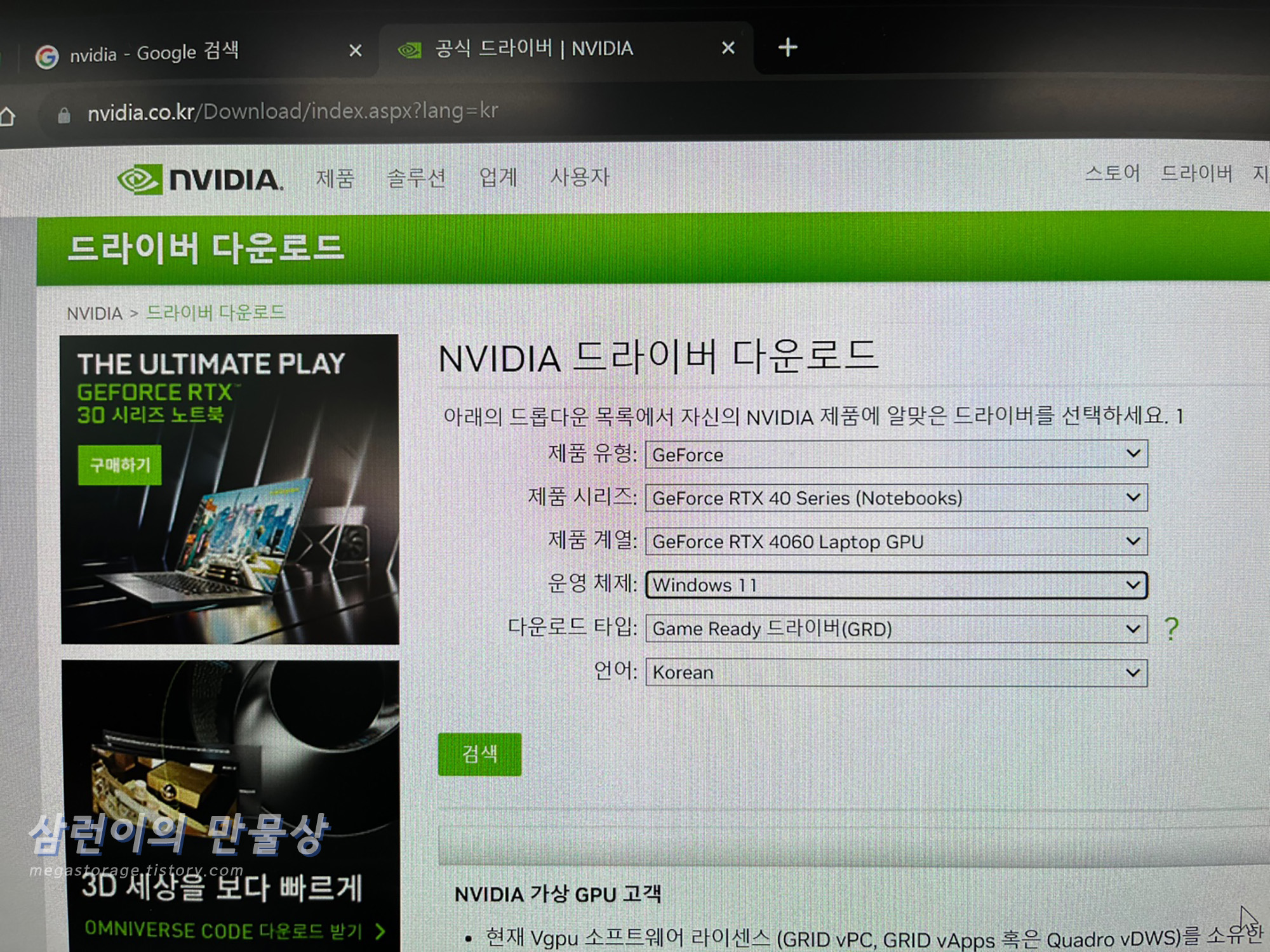Click the browser home icon
1270x952 pixels.
tap(8, 117)
